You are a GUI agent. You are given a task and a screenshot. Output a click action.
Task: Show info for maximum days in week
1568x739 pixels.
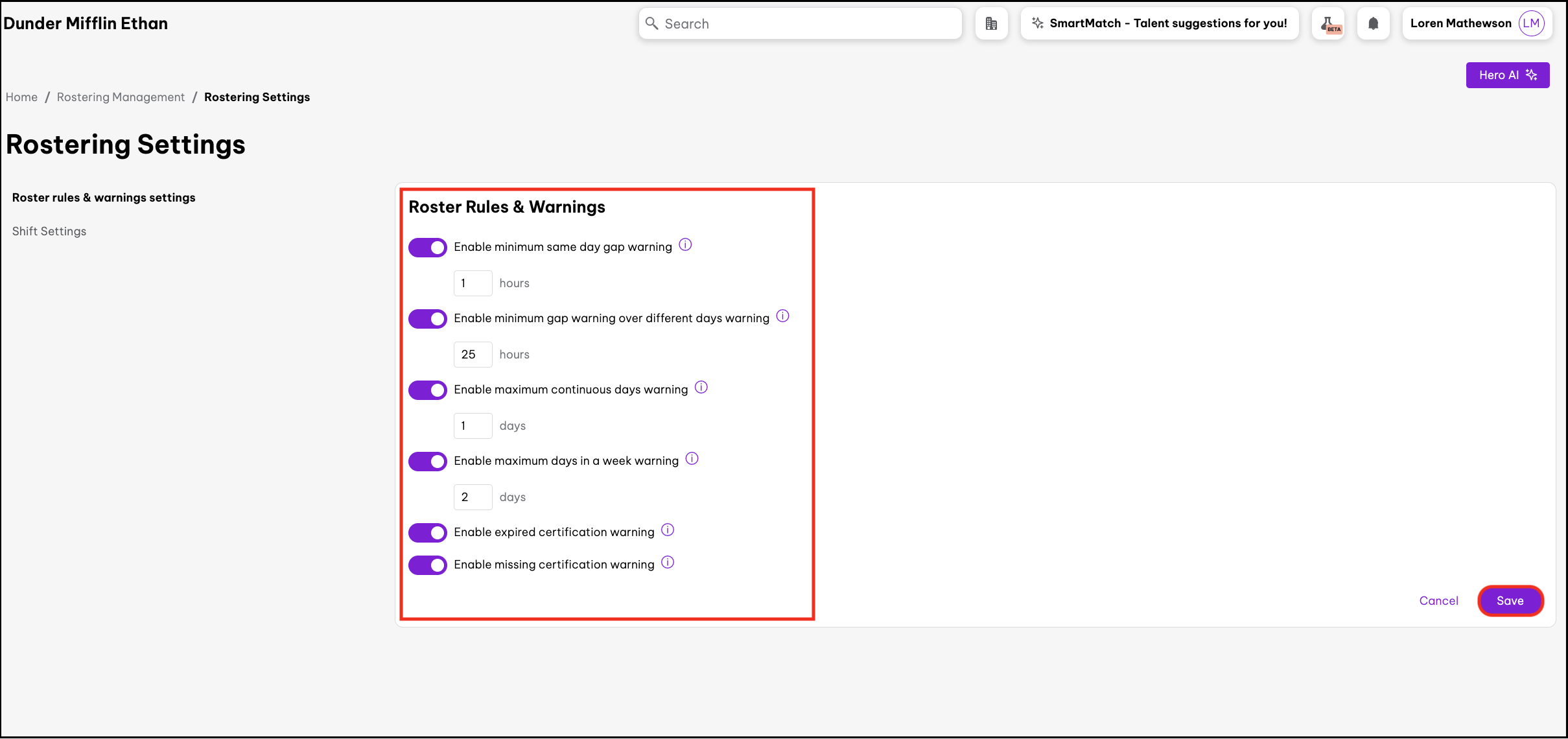[692, 459]
